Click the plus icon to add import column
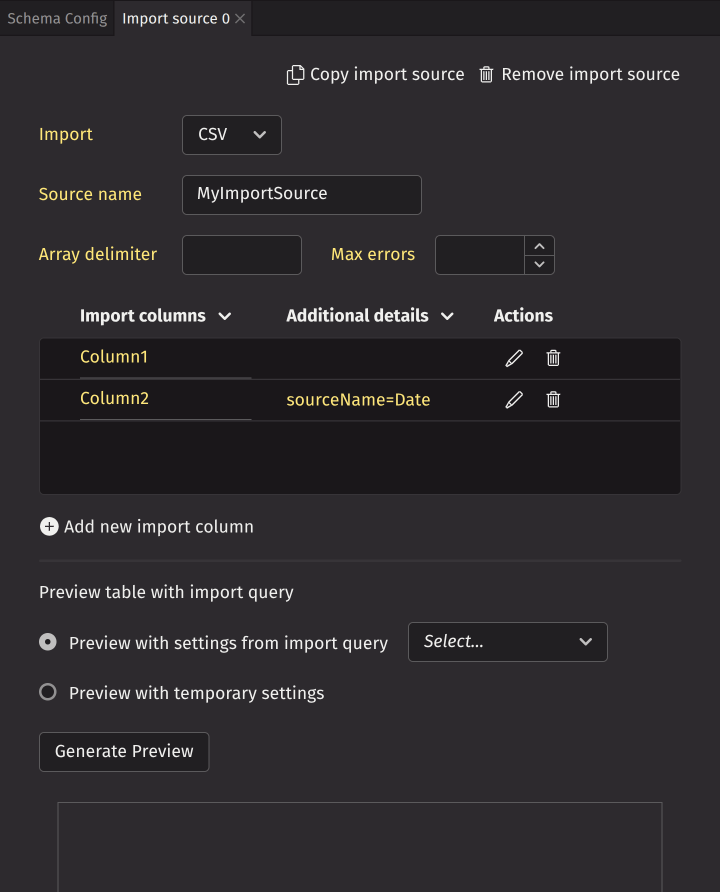 coord(49,527)
